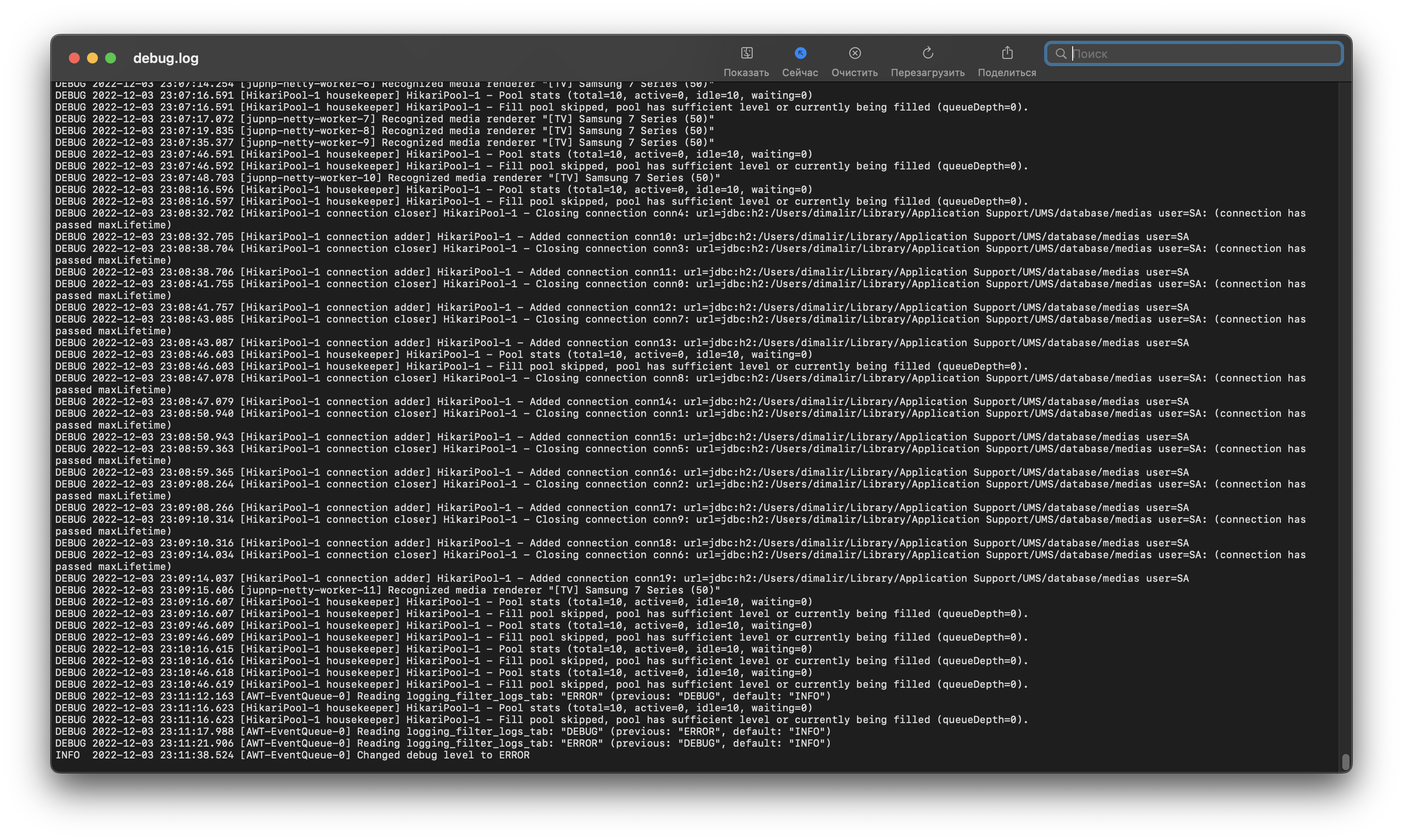Click "Closing connection conn0" log line
1403x840 pixels.
coord(680,290)
